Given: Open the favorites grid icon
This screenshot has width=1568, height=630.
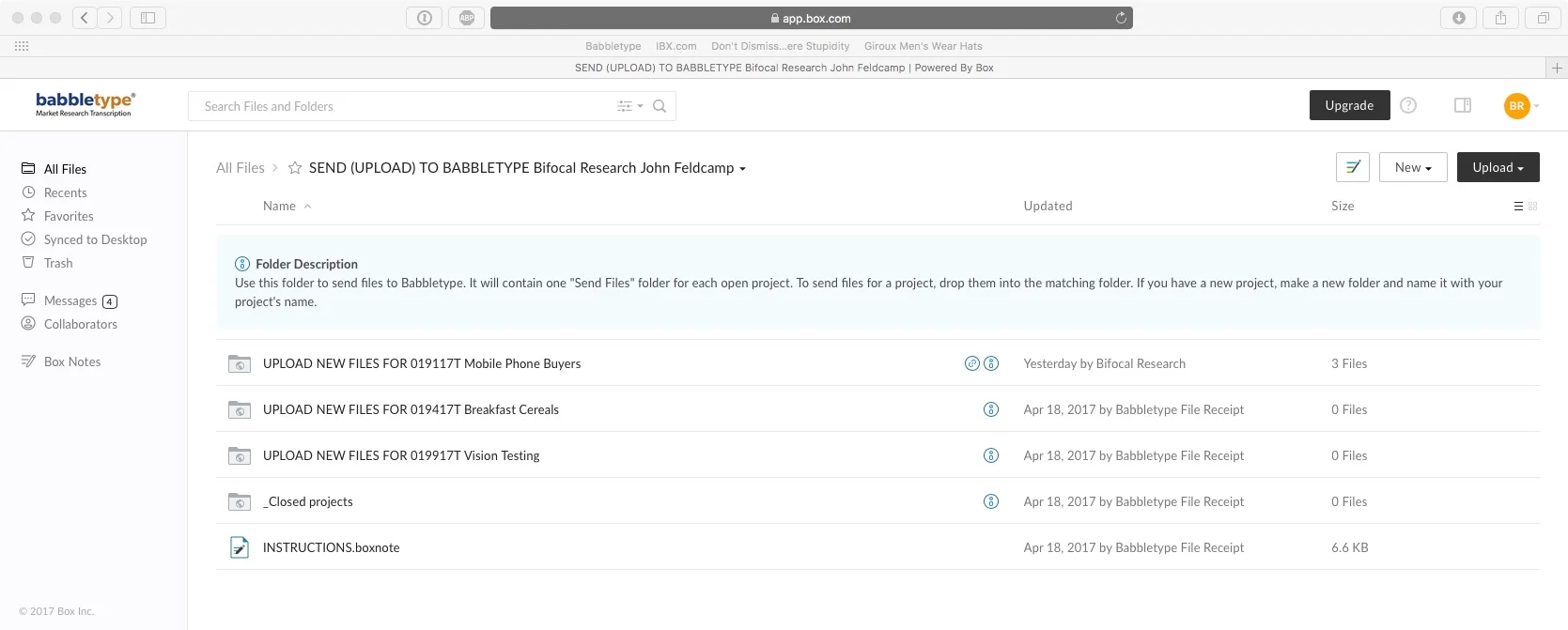Looking at the screenshot, I should tap(22, 46).
